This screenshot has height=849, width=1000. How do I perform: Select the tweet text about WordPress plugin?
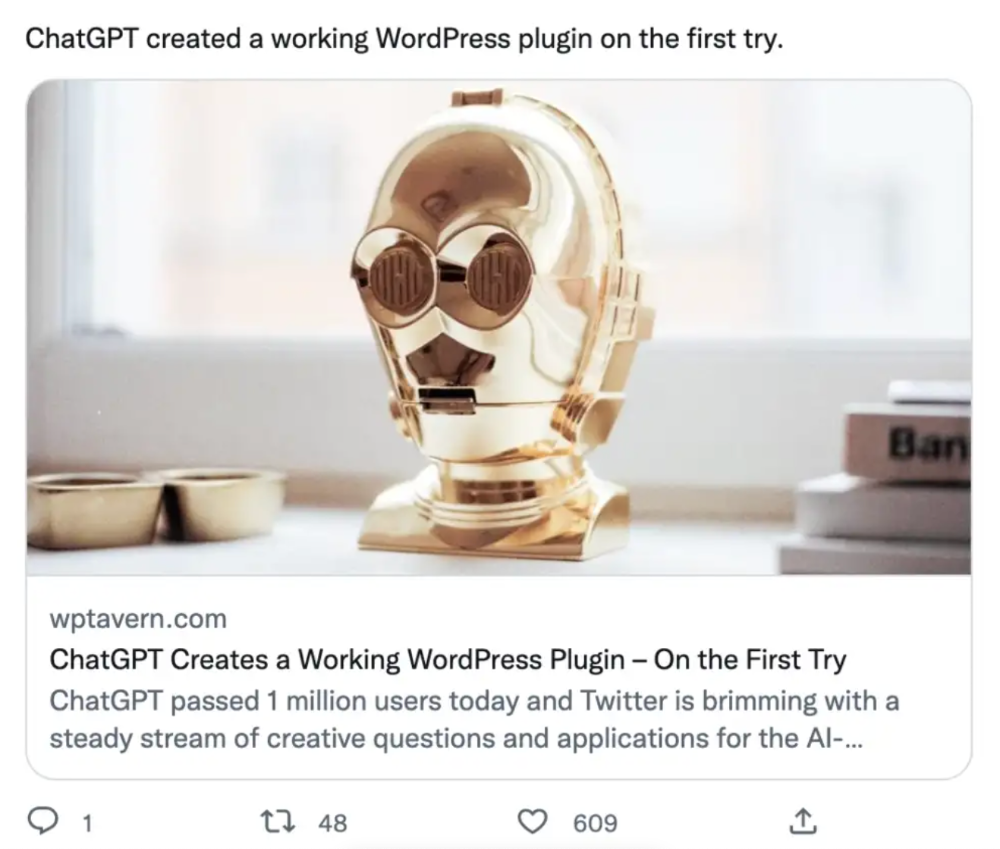[x=404, y=39]
